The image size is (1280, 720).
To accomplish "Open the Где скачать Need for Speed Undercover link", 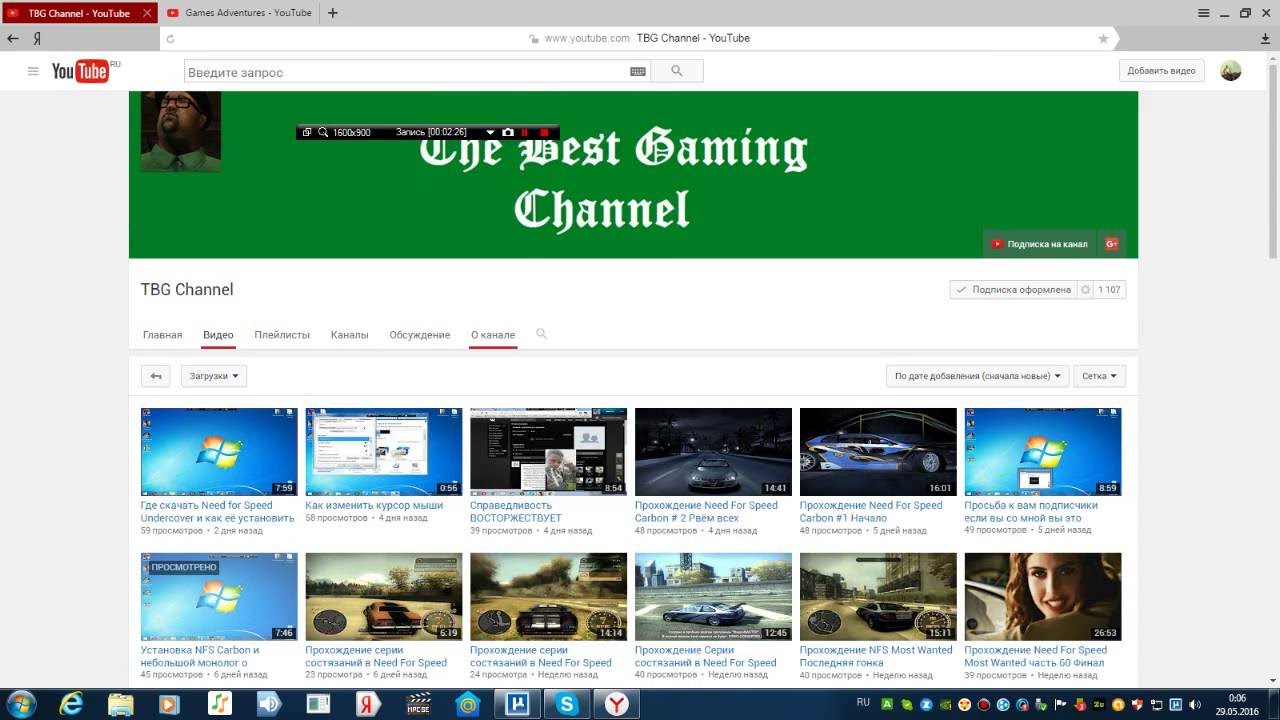I will (x=218, y=512).
